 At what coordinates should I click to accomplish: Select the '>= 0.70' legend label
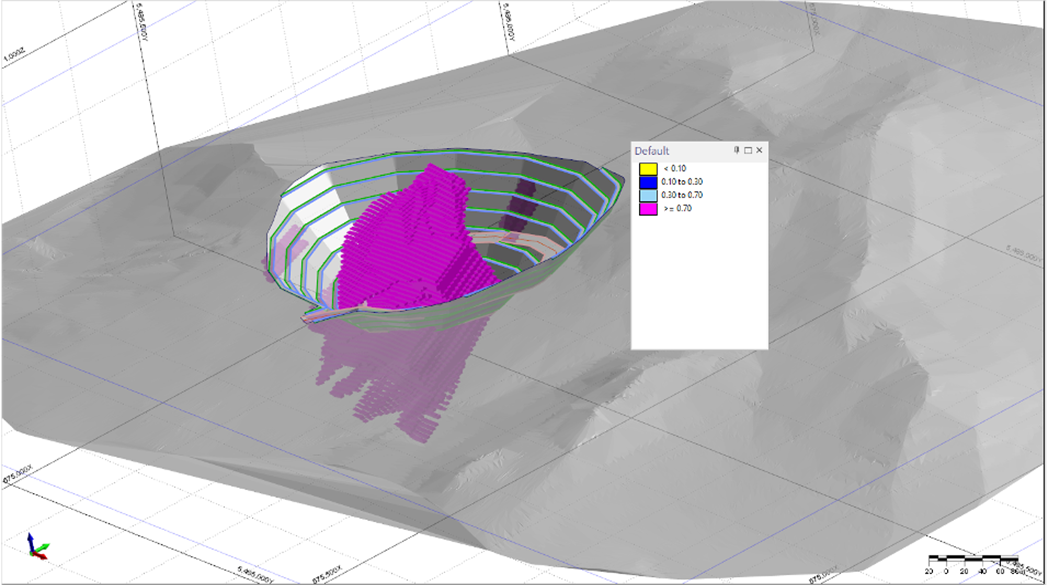pos(677,208)
